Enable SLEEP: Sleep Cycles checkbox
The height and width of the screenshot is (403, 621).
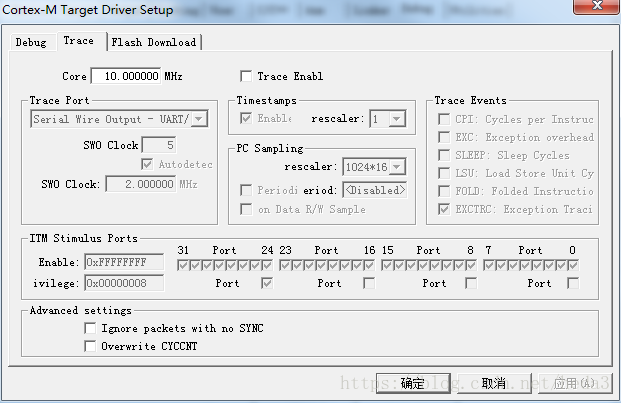(444, 155)
